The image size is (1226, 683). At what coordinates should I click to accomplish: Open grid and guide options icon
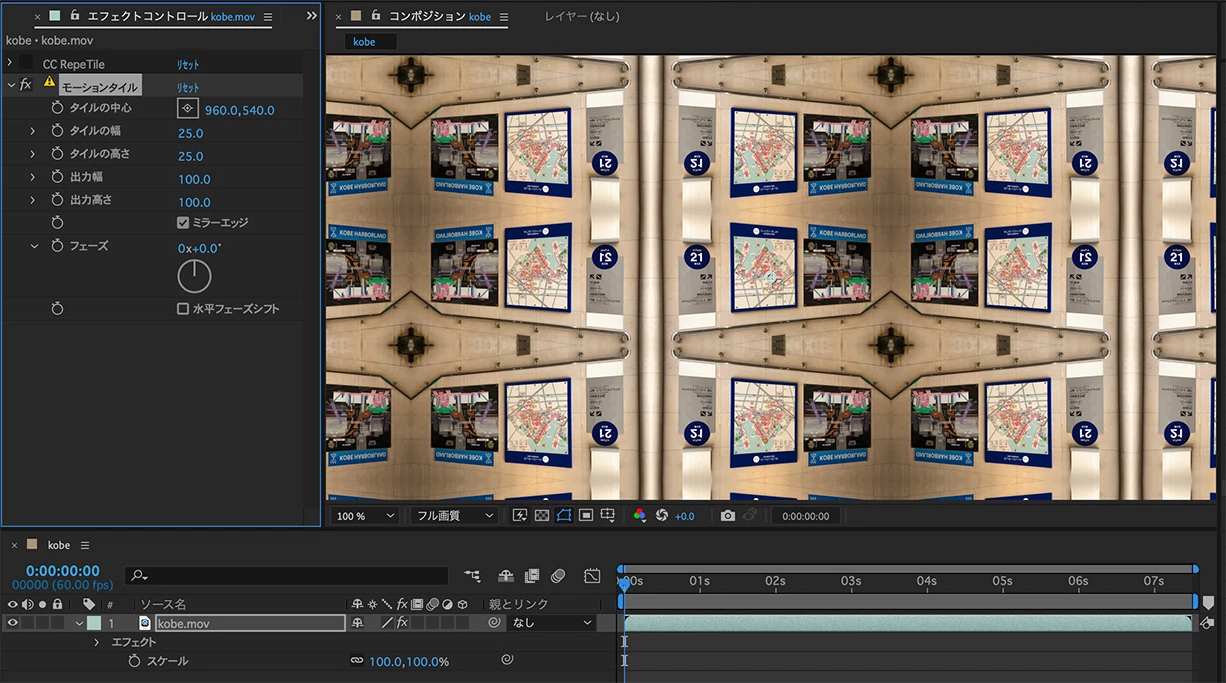click(608, 516)
